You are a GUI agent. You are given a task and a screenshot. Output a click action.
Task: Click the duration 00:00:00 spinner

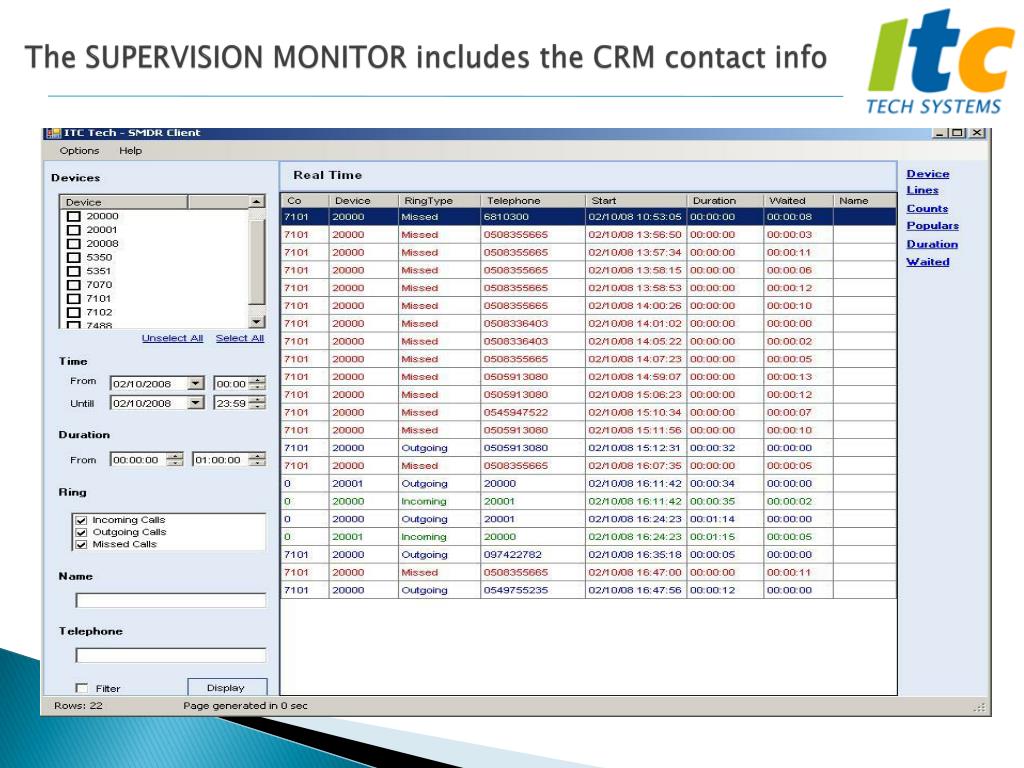point(174,459)
